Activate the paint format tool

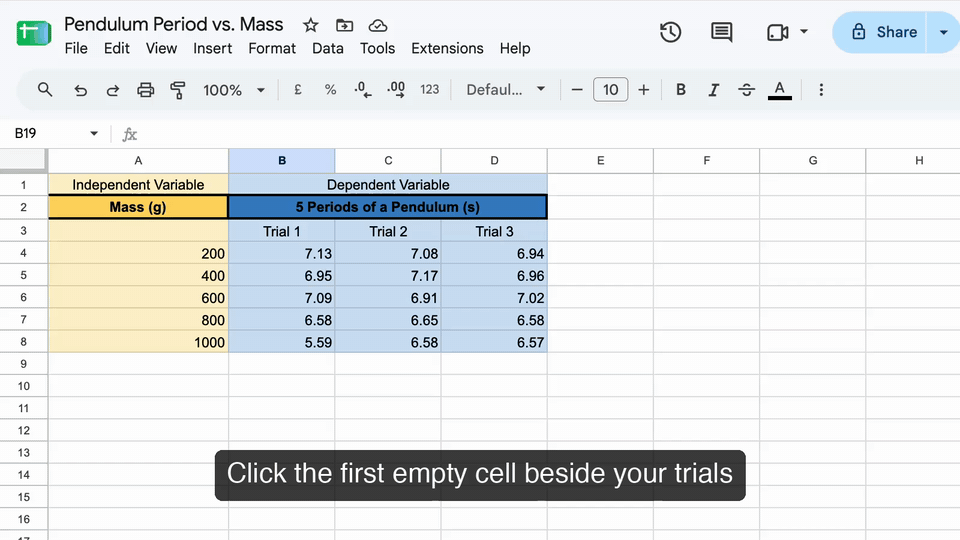pos(178,90)
